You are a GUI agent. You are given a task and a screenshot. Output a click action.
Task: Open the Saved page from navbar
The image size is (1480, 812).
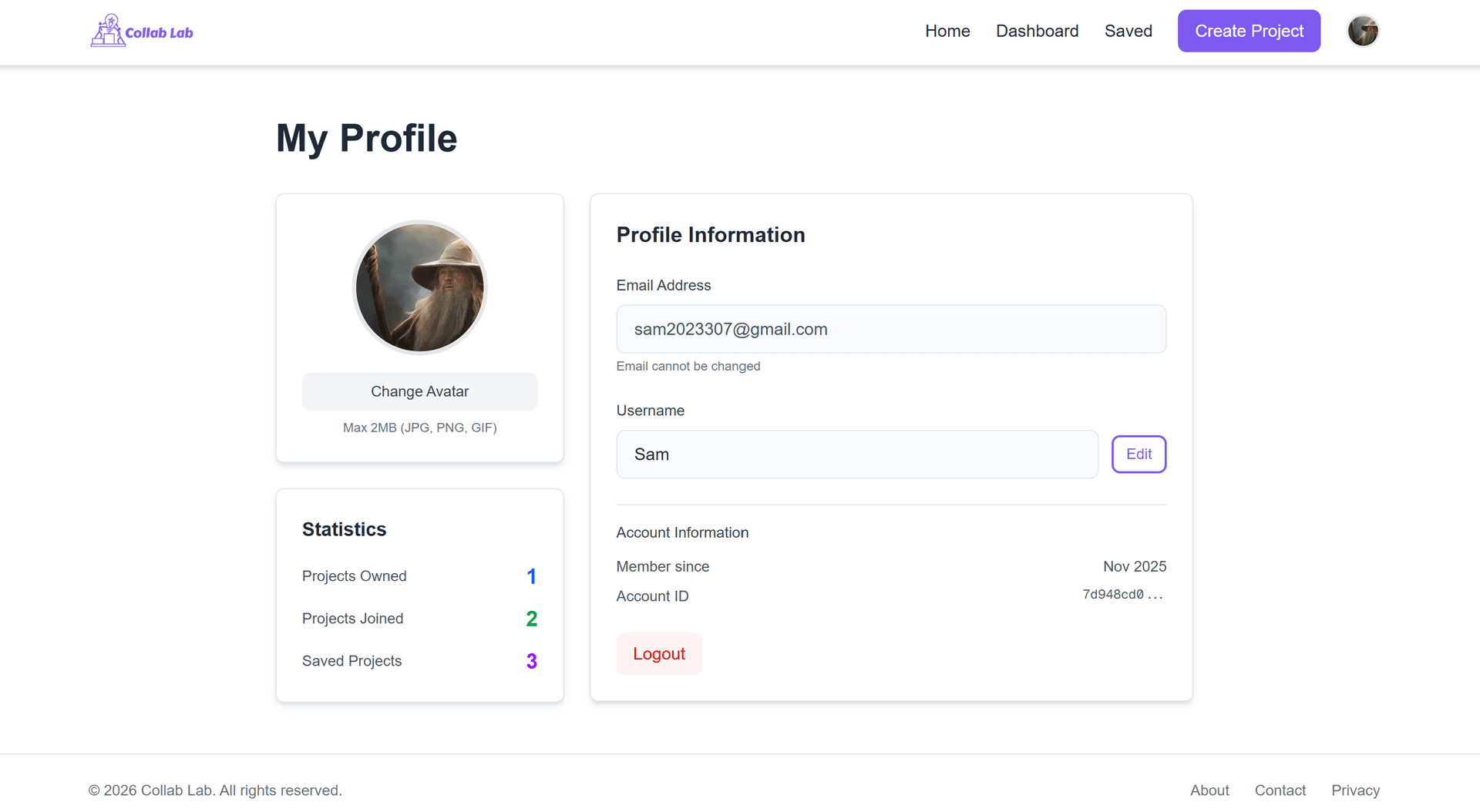(1128, 31)
